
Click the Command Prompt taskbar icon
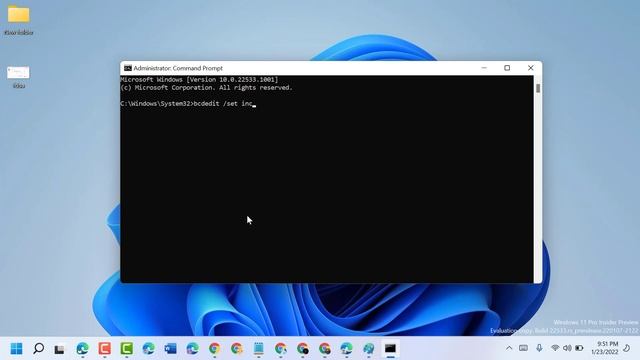coord(390,349)
